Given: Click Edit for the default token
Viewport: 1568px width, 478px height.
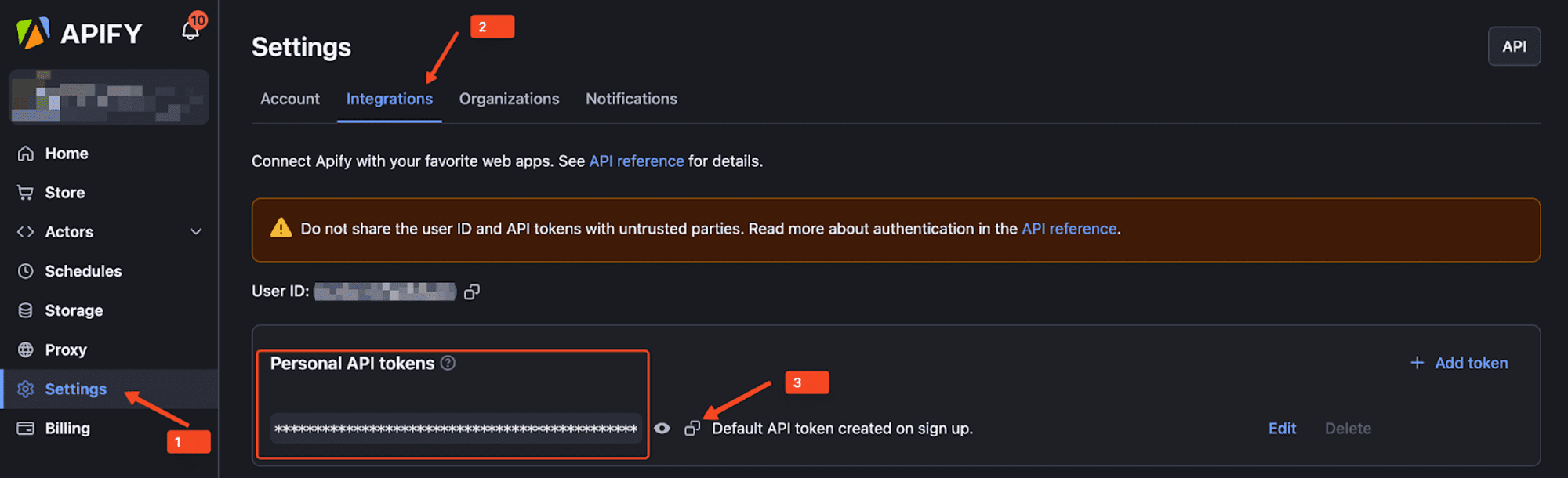Looking at the screenshot, I should pyautogui.click(x=1282, y=429).
